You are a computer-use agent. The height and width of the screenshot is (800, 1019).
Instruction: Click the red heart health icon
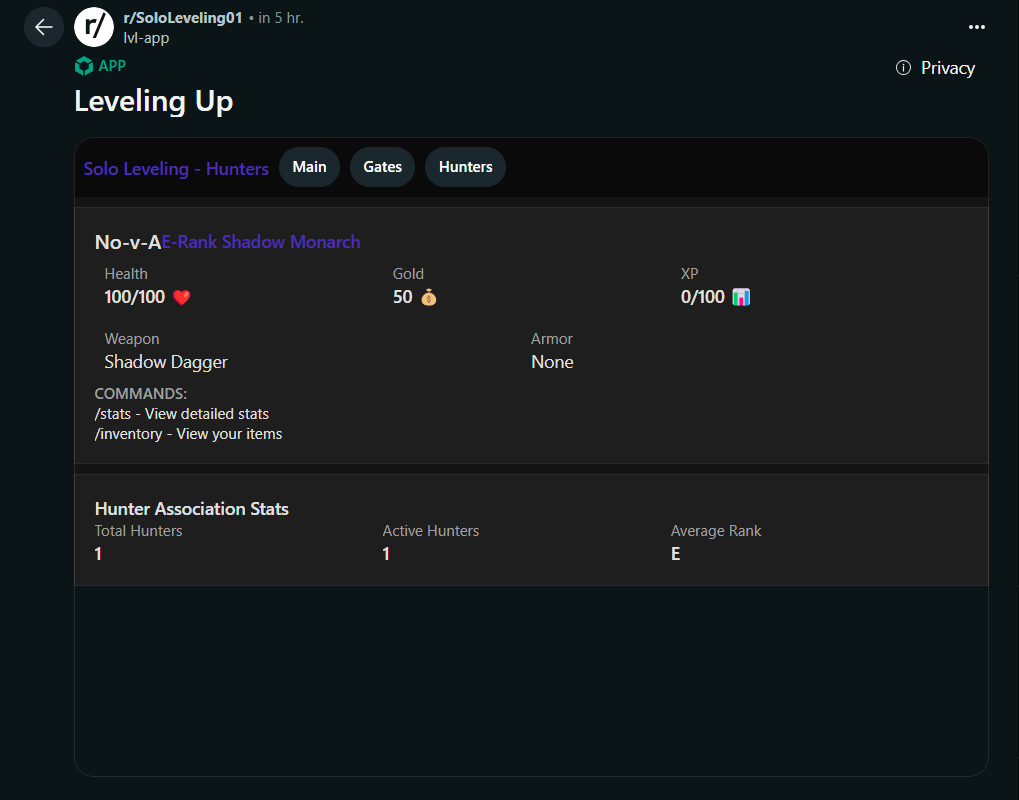click(181, 298)
